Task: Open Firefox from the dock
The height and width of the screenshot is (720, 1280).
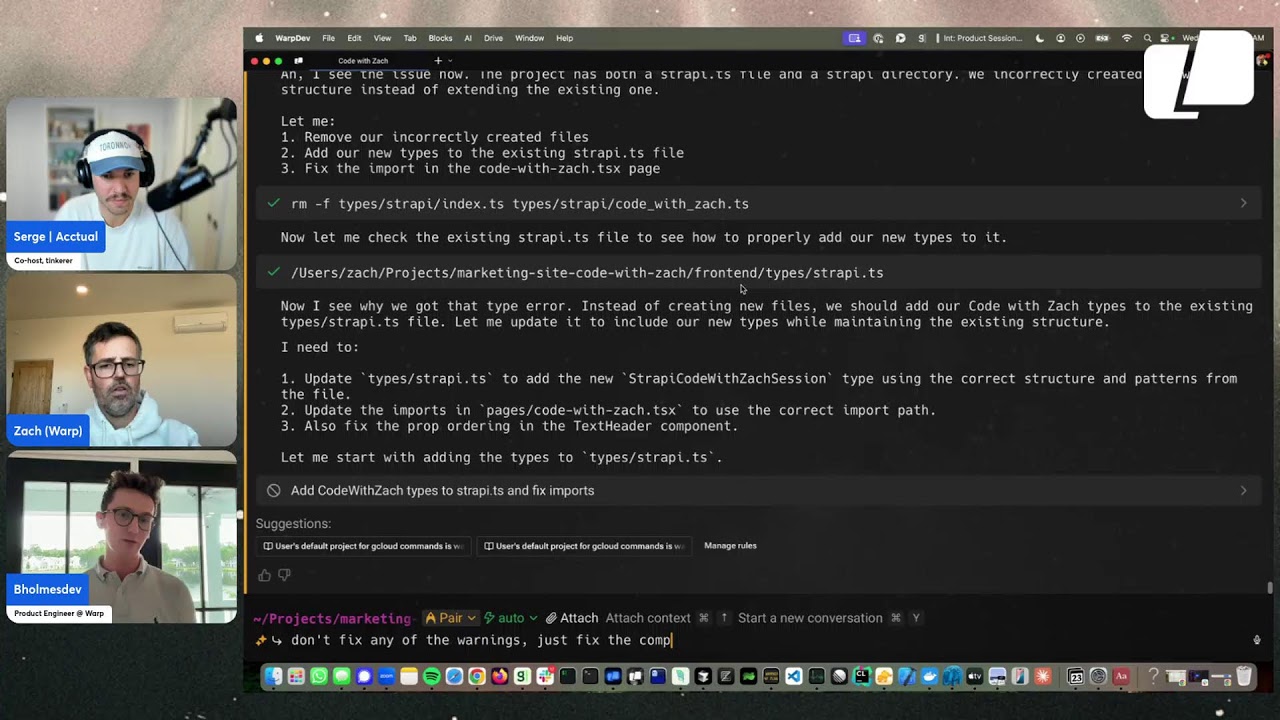Action: point(499,677)
